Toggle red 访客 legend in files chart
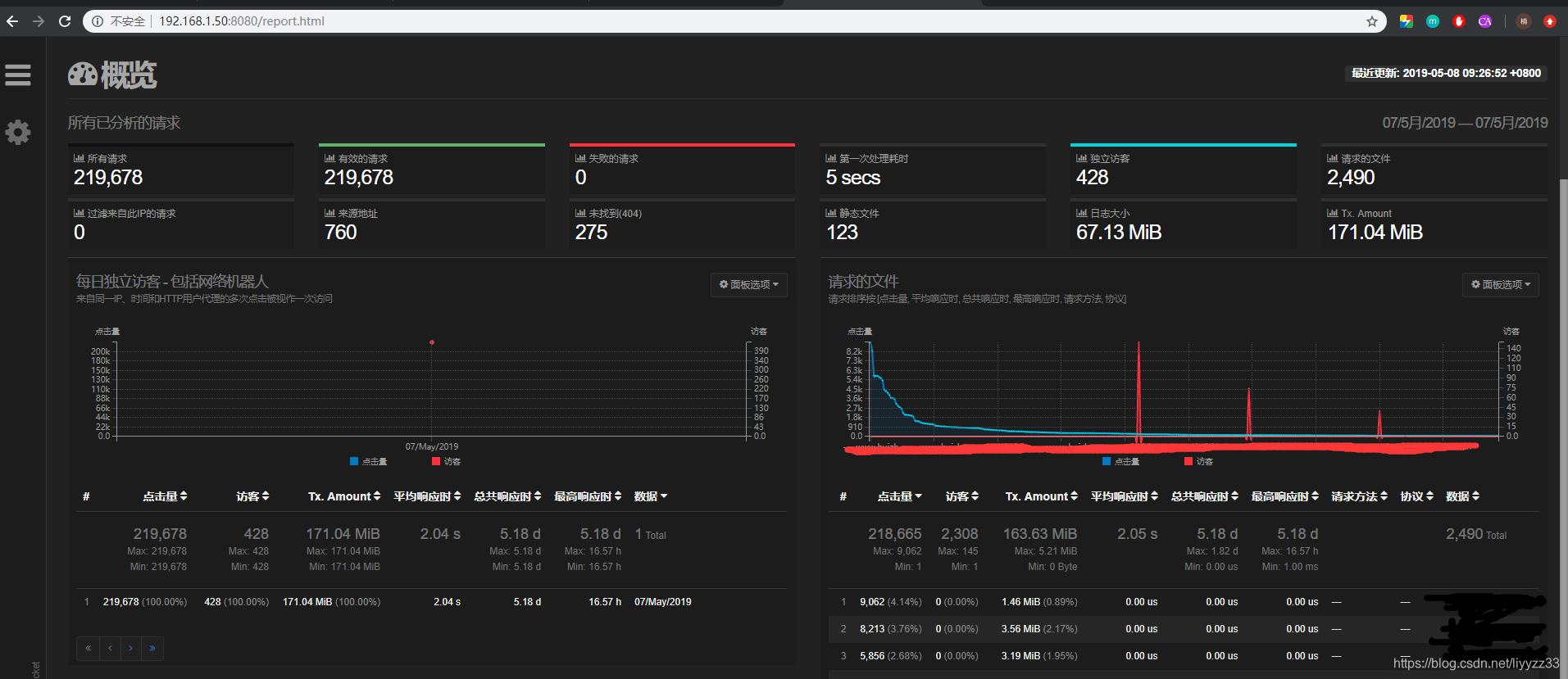The image size is (1568, 679). pyautogui.click(x=1199, y=462)
